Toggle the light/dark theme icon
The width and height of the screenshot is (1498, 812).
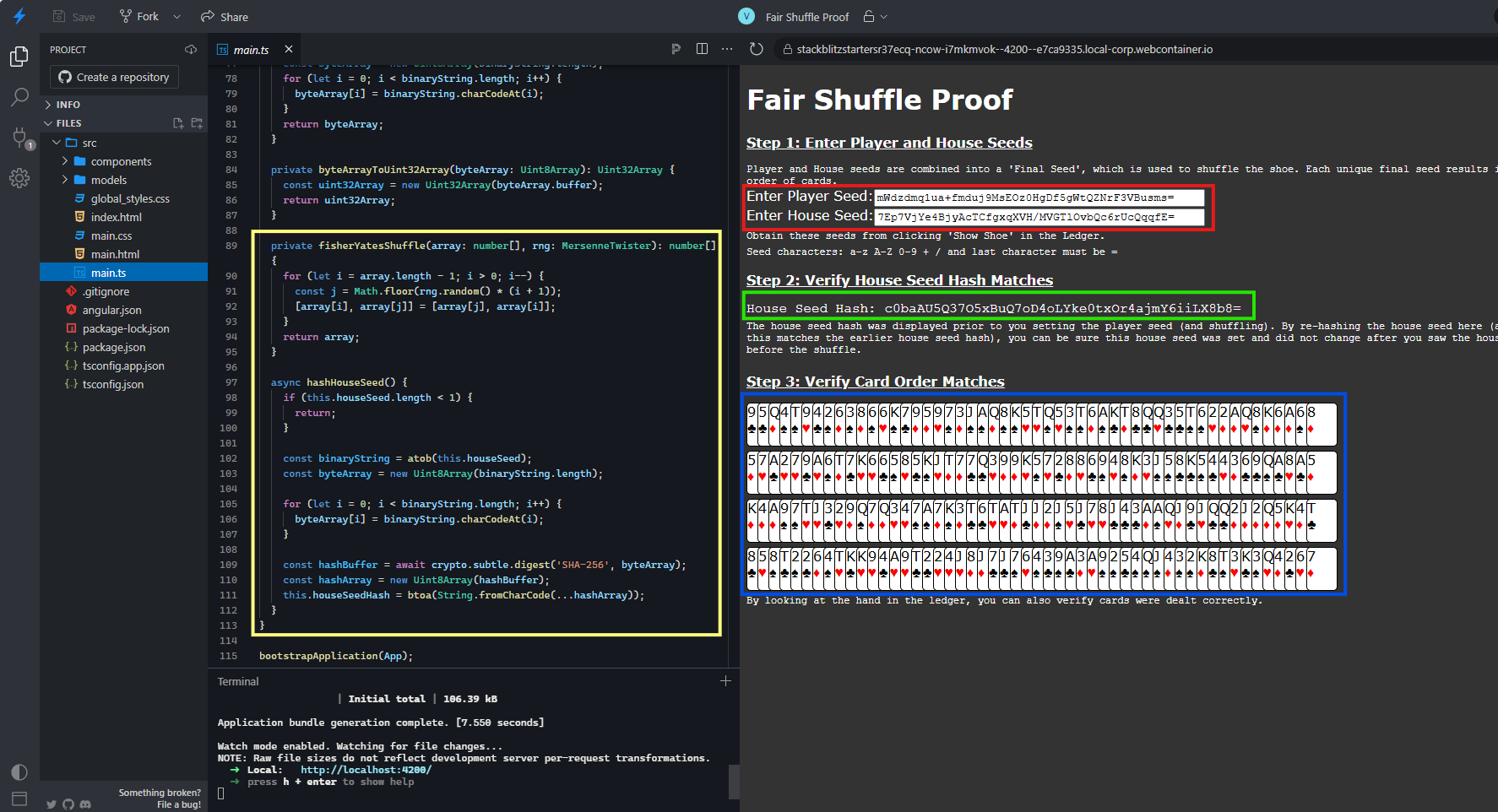point(19,772)
